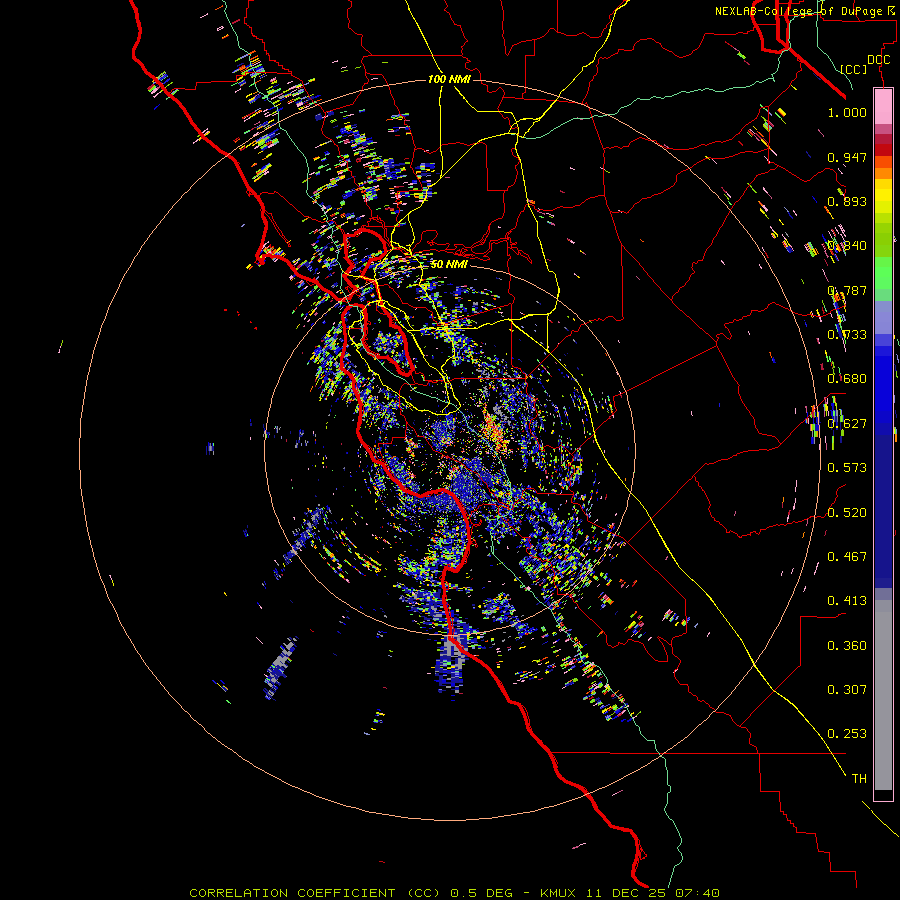Pick the lavender swatch in the color bar
Screen dimensions: 900x900
[883, 317]
